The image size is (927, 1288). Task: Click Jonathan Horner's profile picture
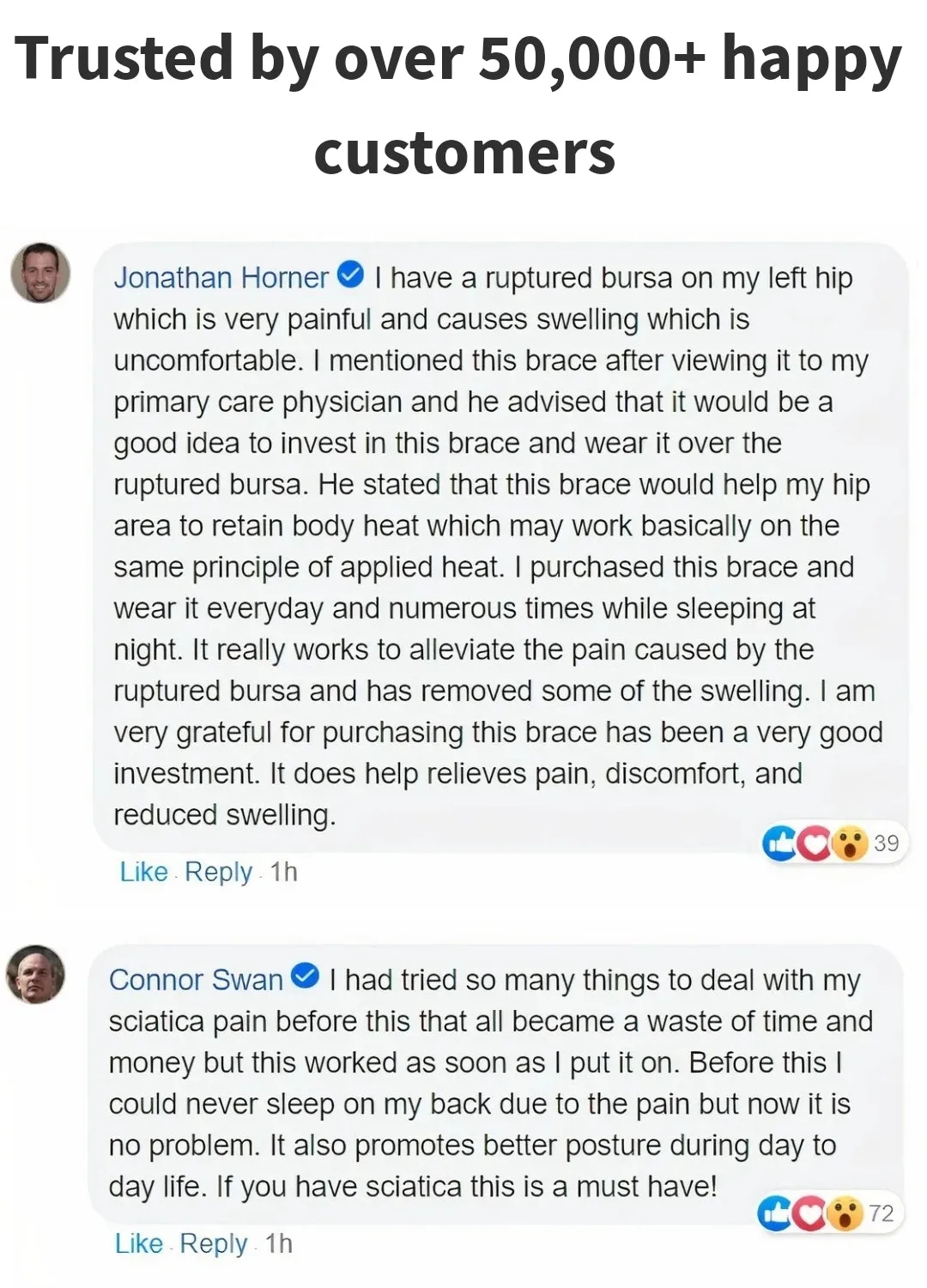(40, 273)
